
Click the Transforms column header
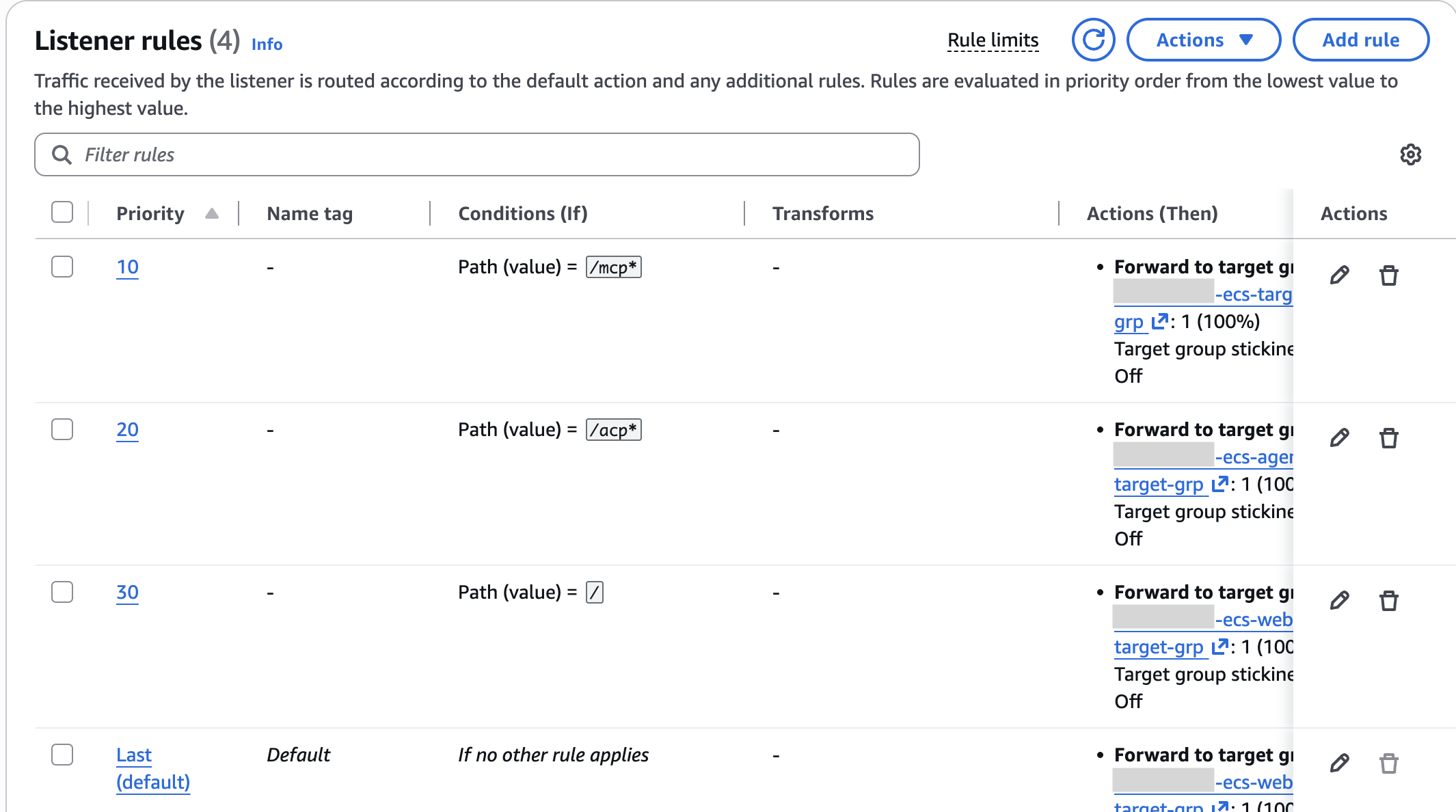(823, 213)
